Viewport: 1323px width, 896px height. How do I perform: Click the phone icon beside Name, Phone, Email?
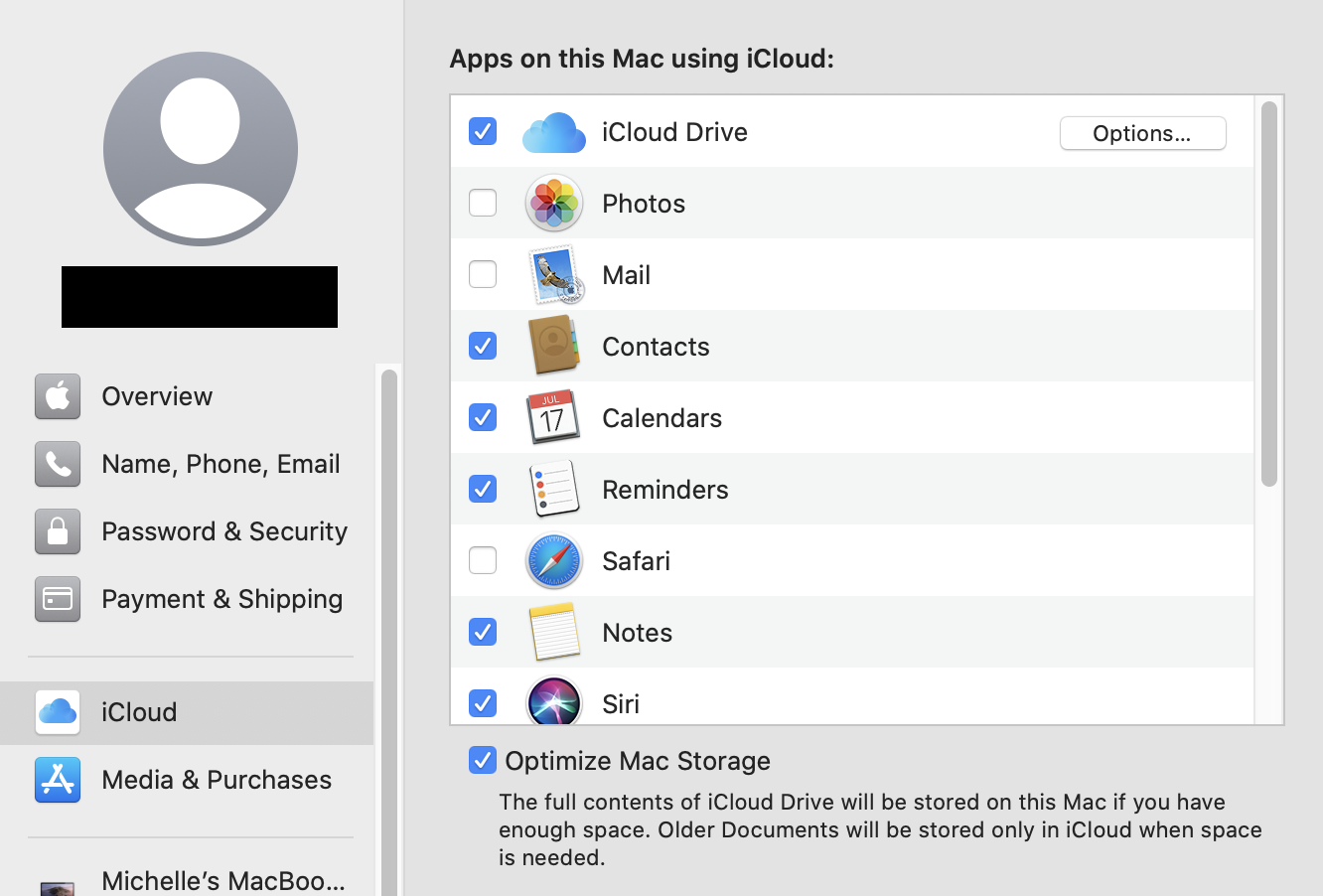(58, 464)
